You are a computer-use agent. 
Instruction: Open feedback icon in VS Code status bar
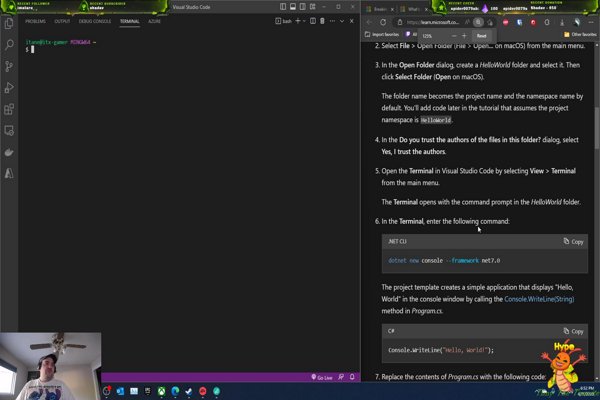point(341,377)
